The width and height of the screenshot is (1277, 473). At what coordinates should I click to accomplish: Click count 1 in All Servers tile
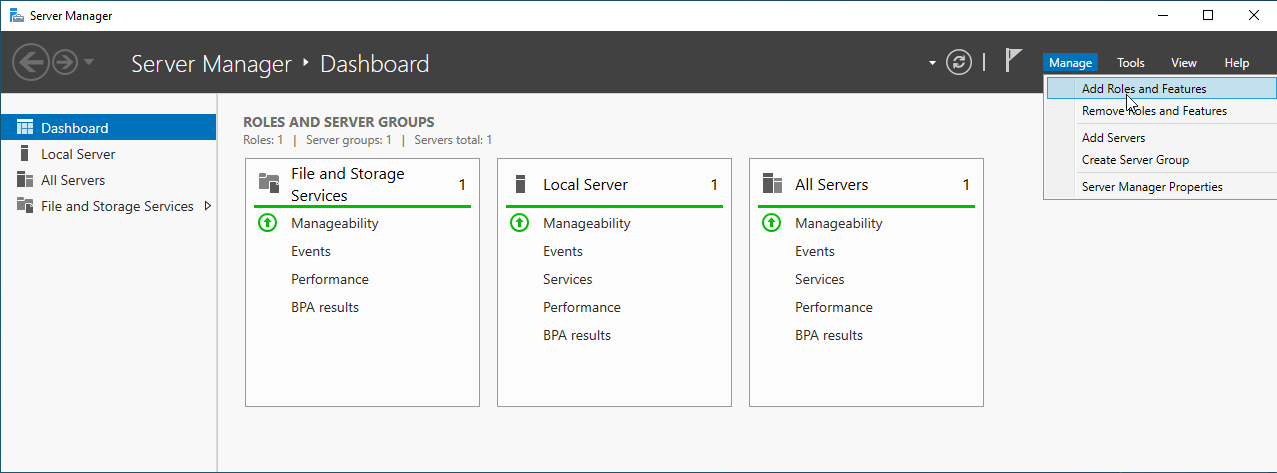tap(966, 185)
